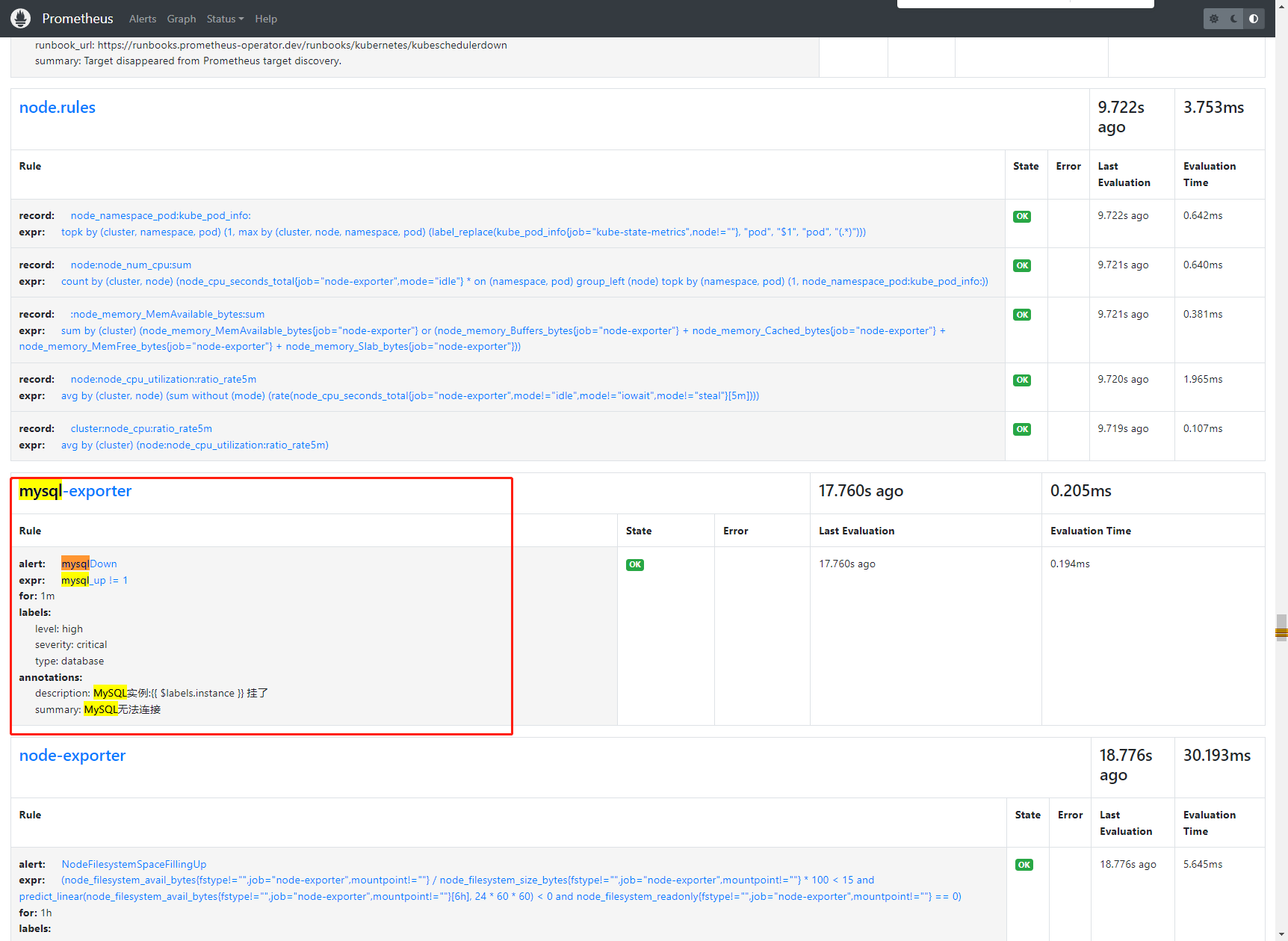Select the runbook_url annotation text

point(271,46)
